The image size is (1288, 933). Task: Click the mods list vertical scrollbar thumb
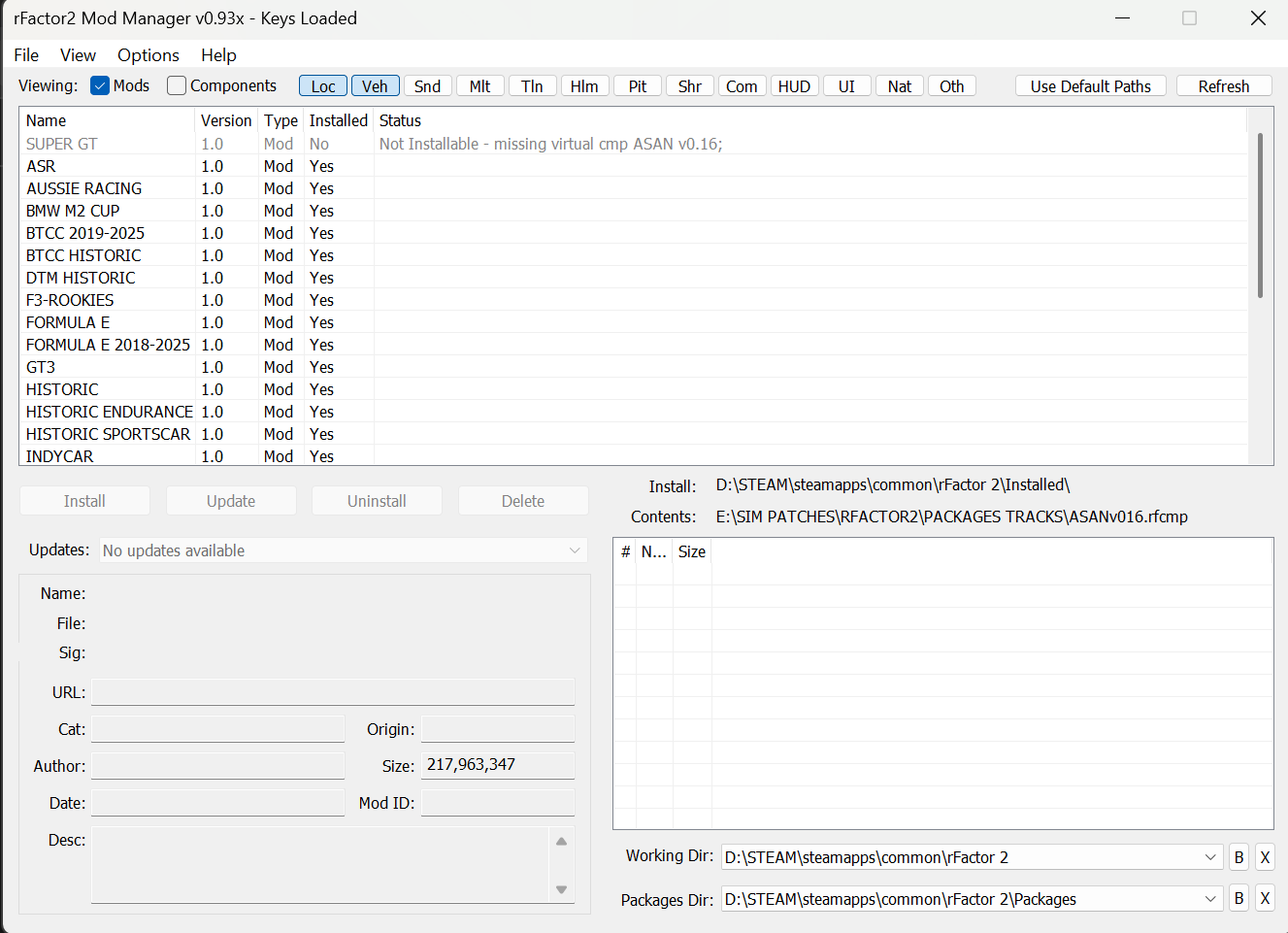[x=1260, y=216]
